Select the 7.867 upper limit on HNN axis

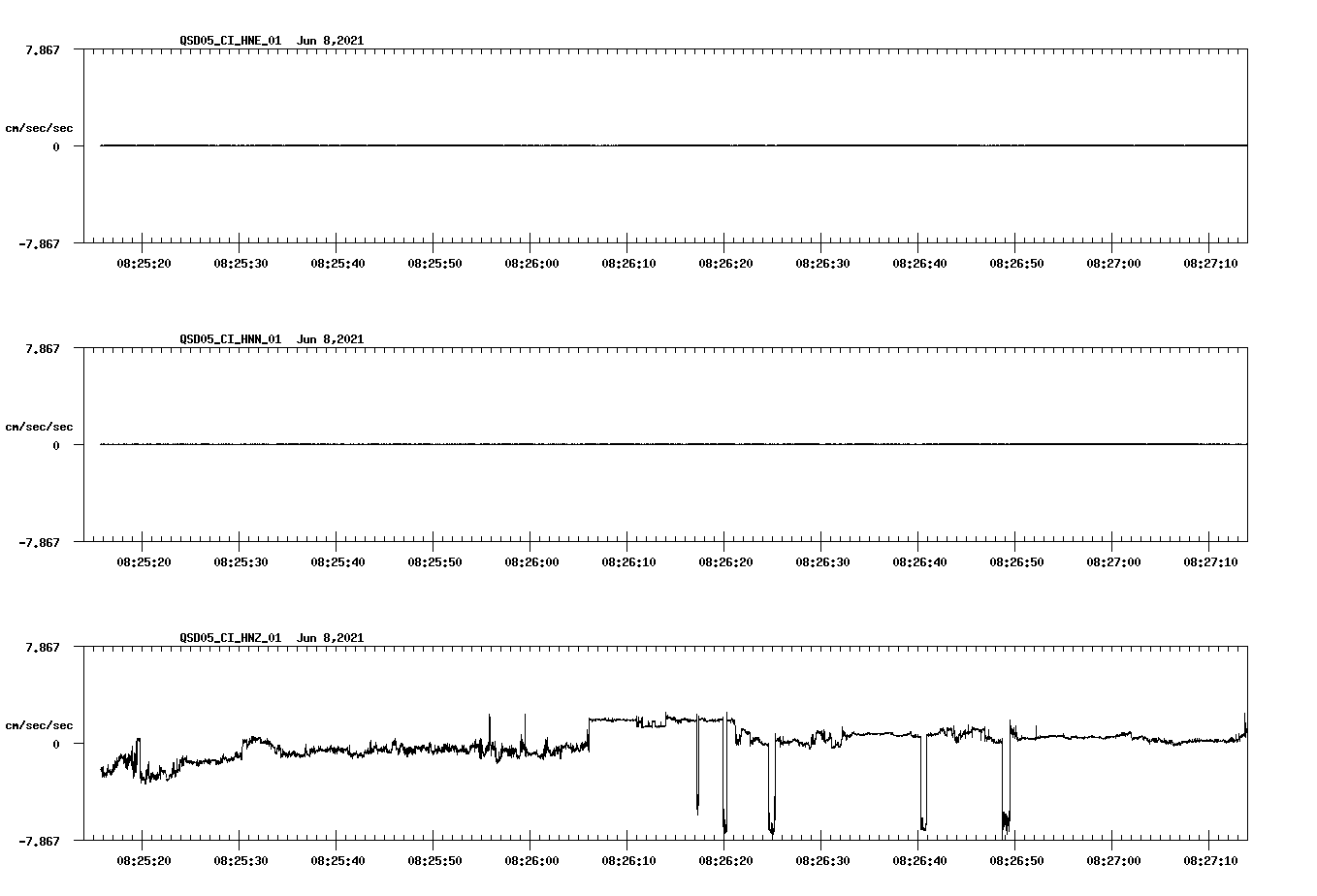43,348
